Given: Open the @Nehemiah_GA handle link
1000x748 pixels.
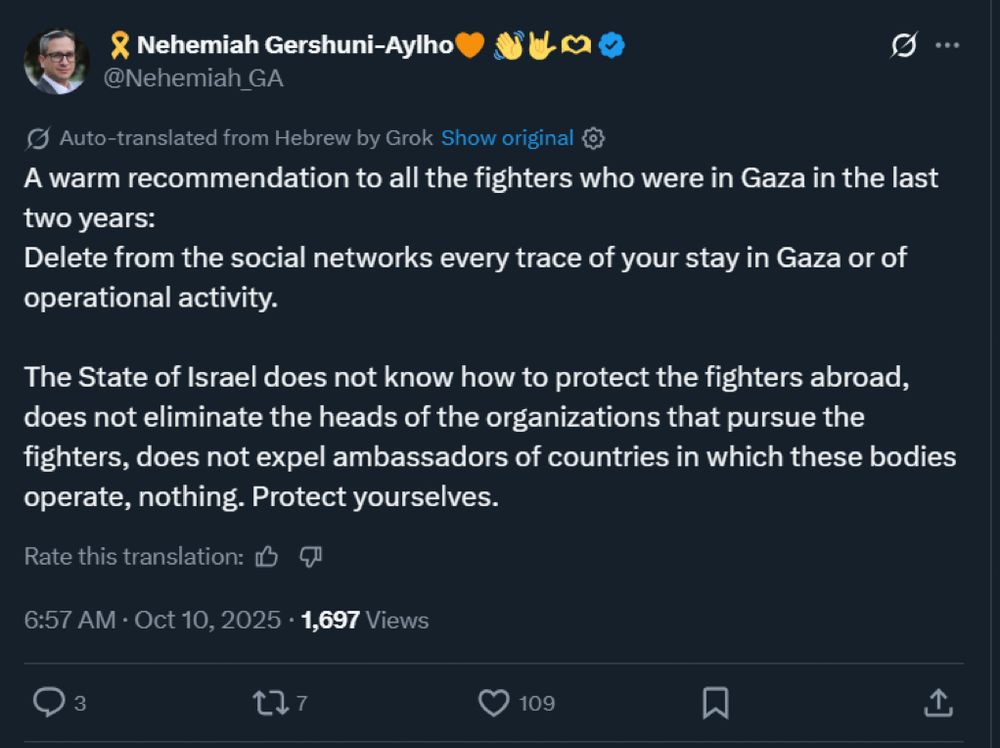Looking at the screenshot, I should [194, 78].
